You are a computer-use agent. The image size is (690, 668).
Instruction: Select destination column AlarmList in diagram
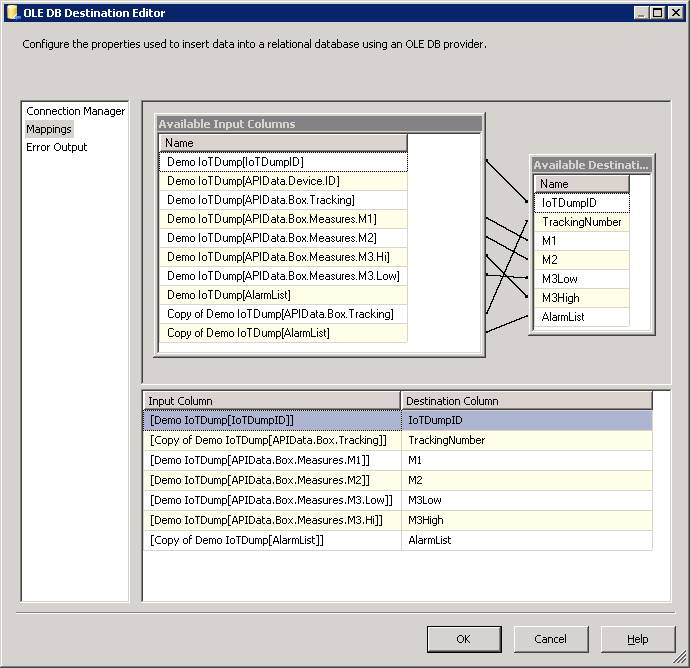(x=581, y=317)
